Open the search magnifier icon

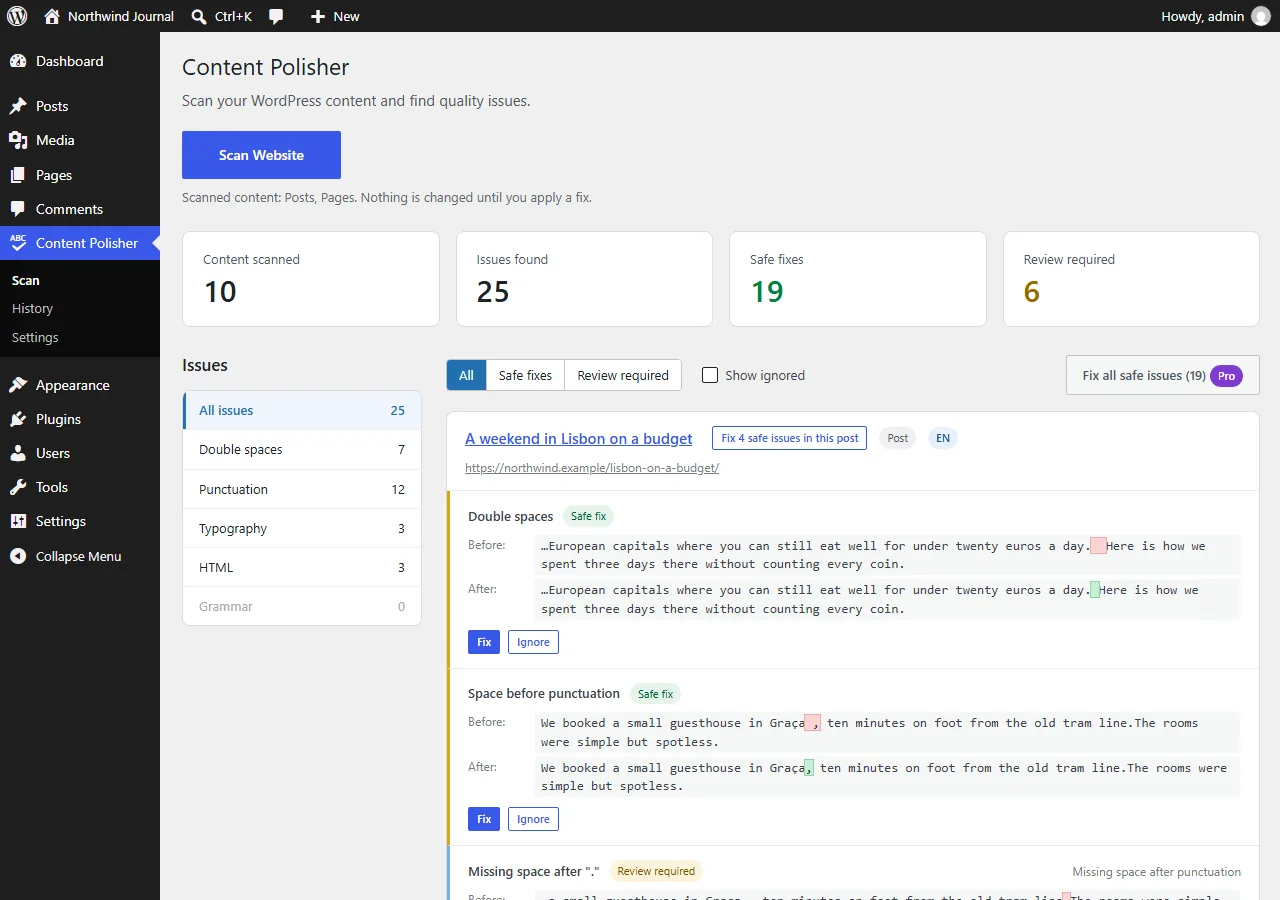pyautogui.click(x=199, y=16)
